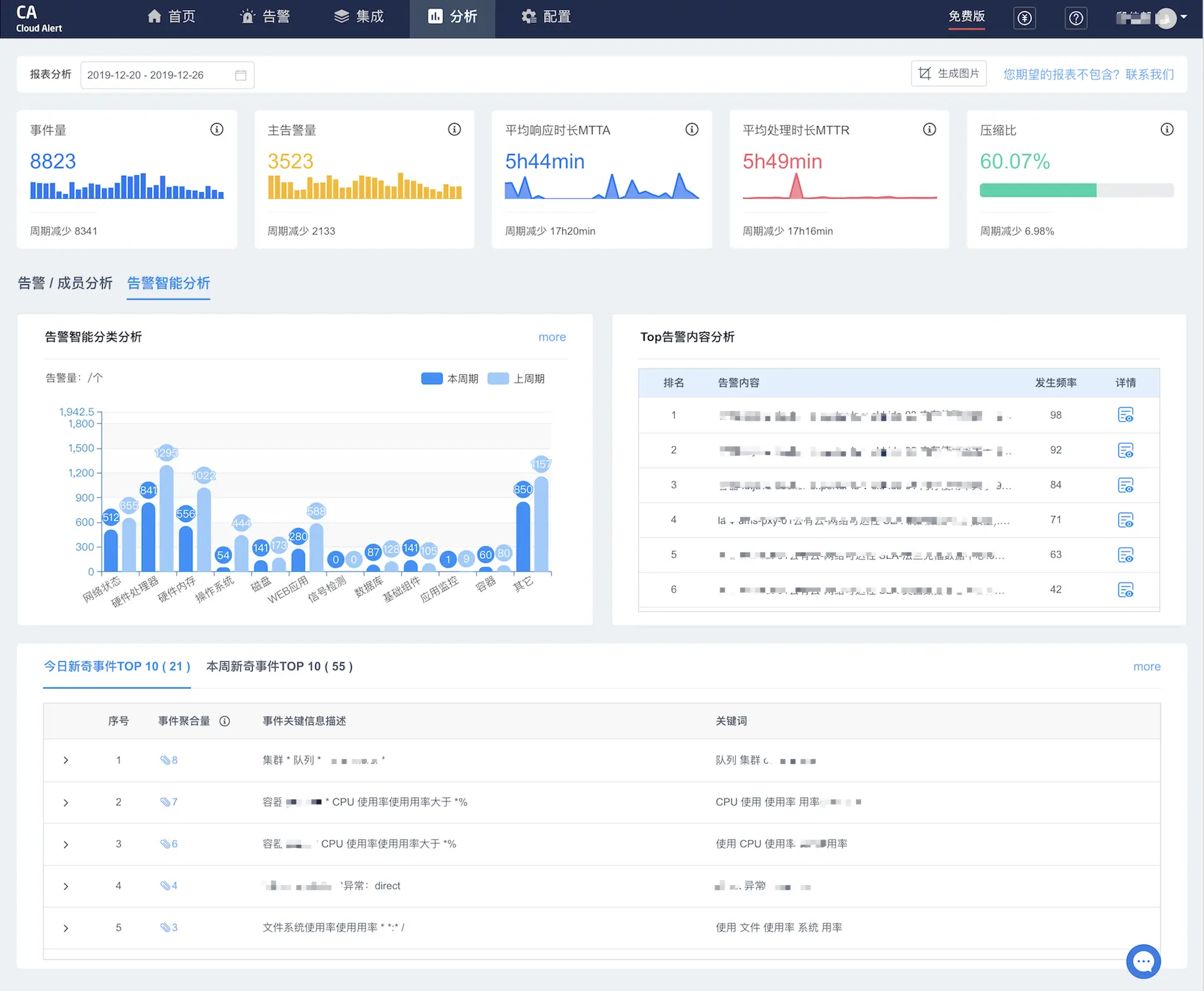Image resolution: width=1204 pixels, height=991 pixels.
Task: Open the user account dropdown arrow
Action: [x=1184, y=17]
